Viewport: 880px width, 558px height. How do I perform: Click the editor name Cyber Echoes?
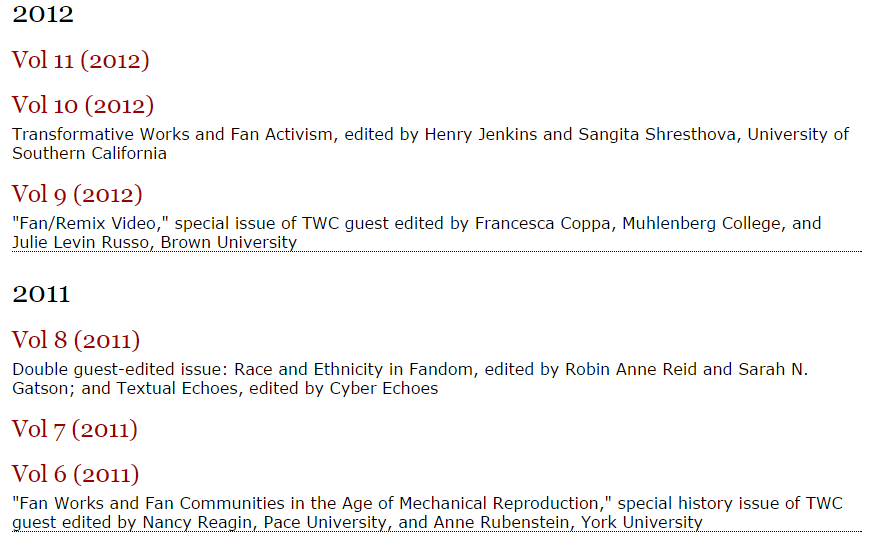[x=383, y=388]
